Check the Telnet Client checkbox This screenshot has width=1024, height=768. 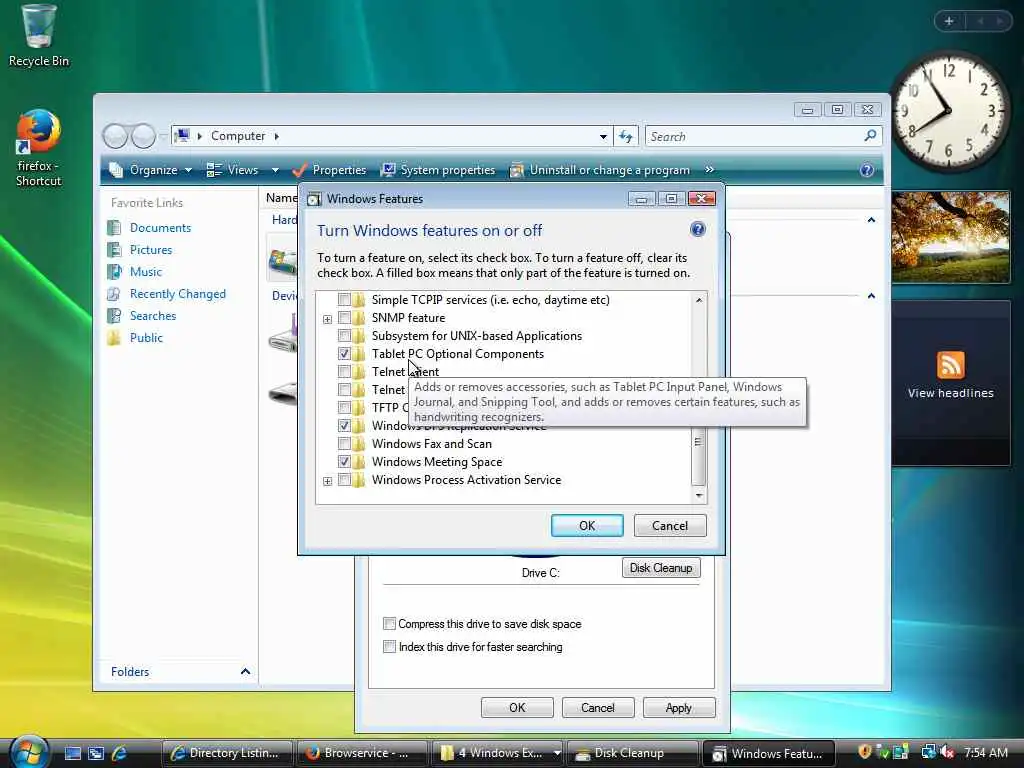[344, 372]
